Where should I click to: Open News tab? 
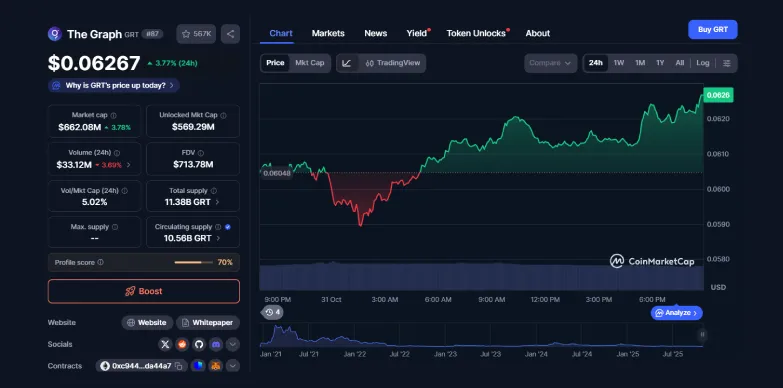(x=376, y=33)
